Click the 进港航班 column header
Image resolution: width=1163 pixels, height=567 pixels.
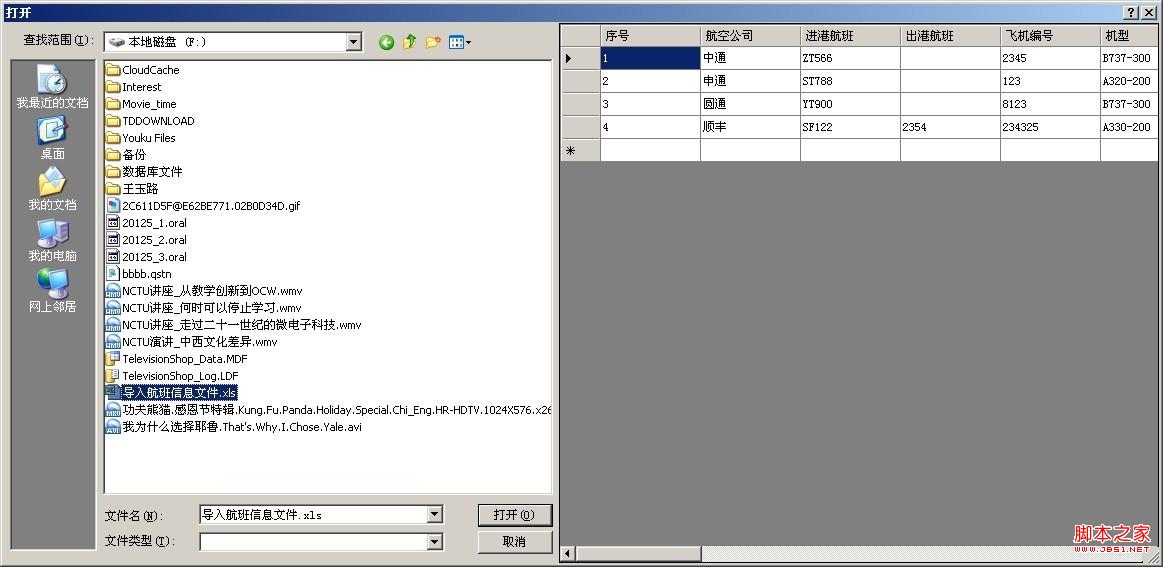click(850, 36)
